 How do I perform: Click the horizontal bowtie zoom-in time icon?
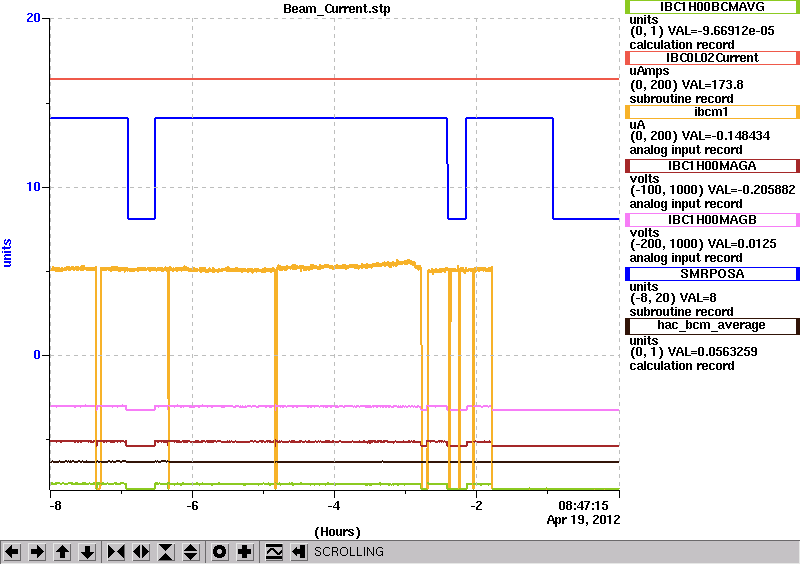[116, 552]
